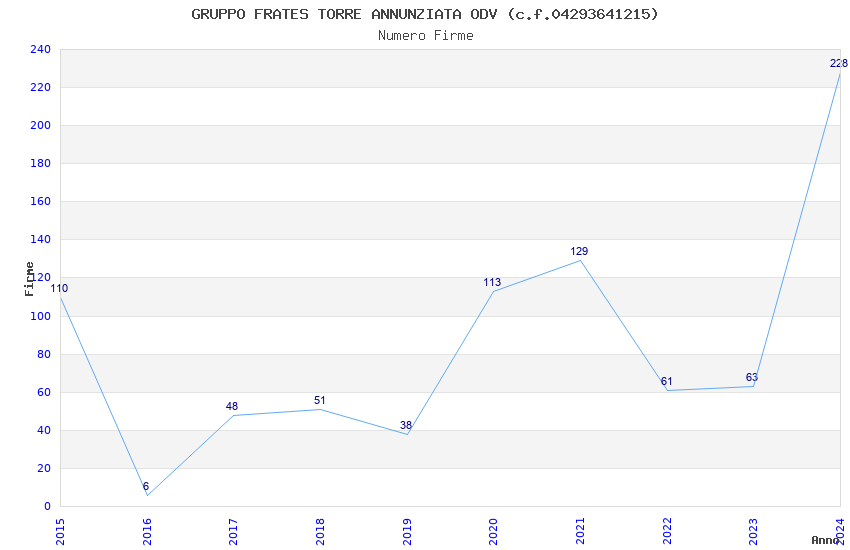
Task: Click the y-axis tick label 40
Action: click(x=44, y=430)
